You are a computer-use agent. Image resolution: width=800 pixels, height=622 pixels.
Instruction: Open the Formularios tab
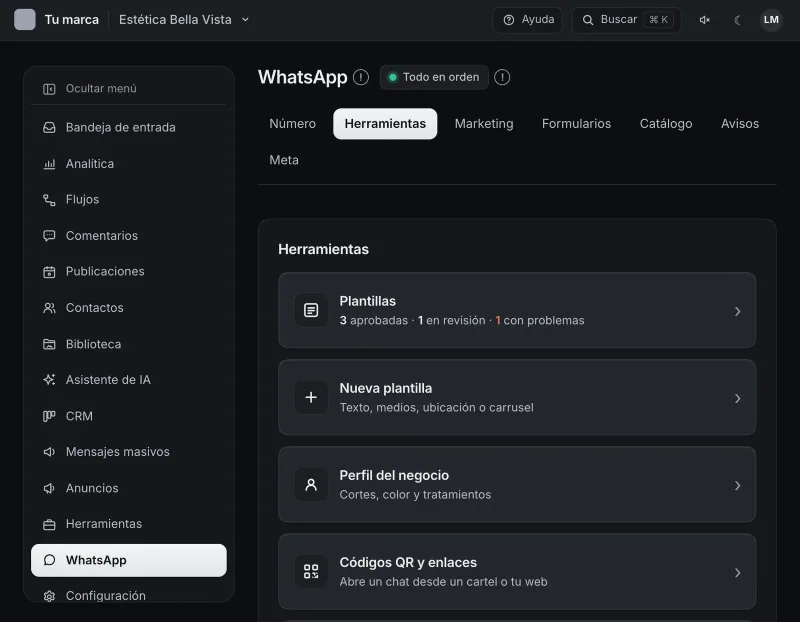[x=576, y=123]
